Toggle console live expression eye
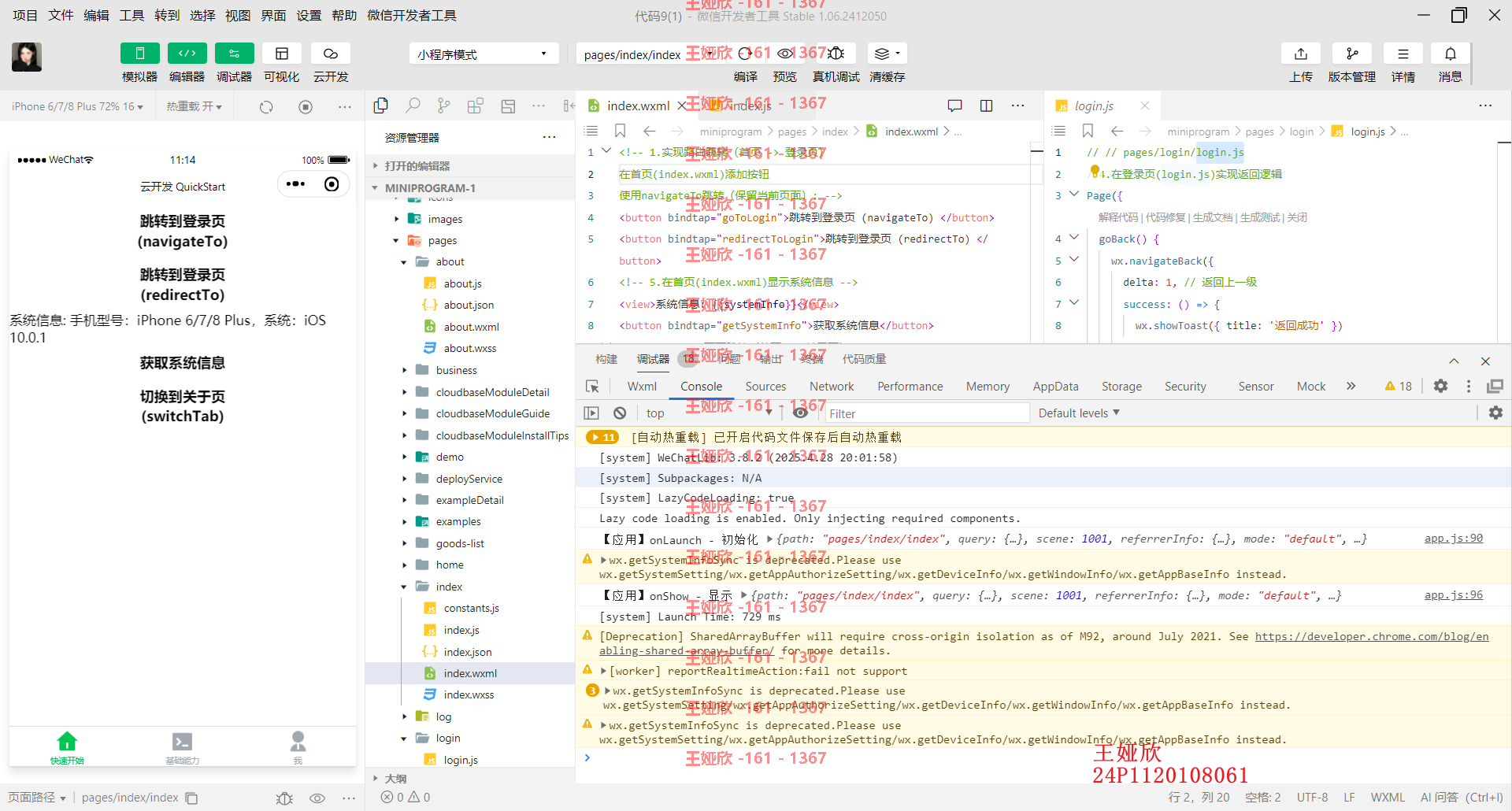This screenshot has height=811, width=1512. [x=800, y=413]
